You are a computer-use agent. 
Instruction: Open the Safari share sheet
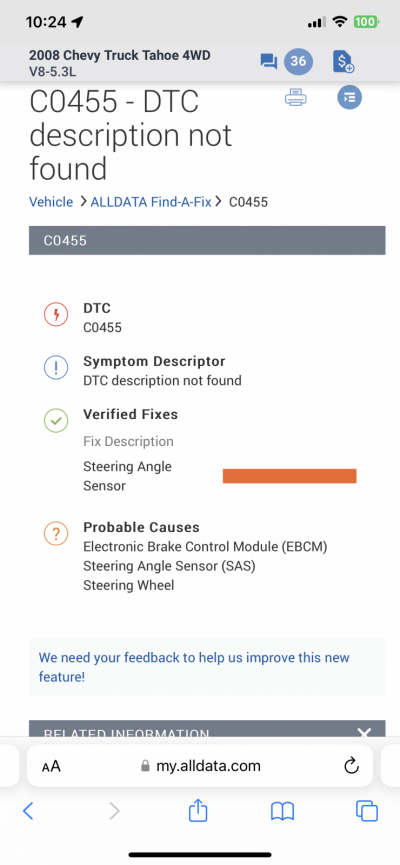point(198,810)
